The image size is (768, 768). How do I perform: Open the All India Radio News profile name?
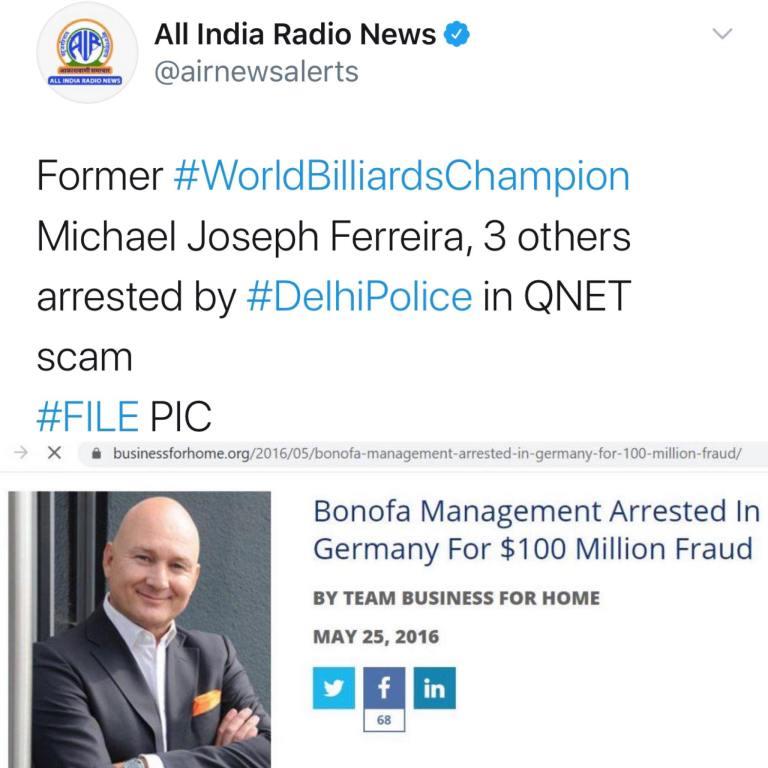point(295,34)
